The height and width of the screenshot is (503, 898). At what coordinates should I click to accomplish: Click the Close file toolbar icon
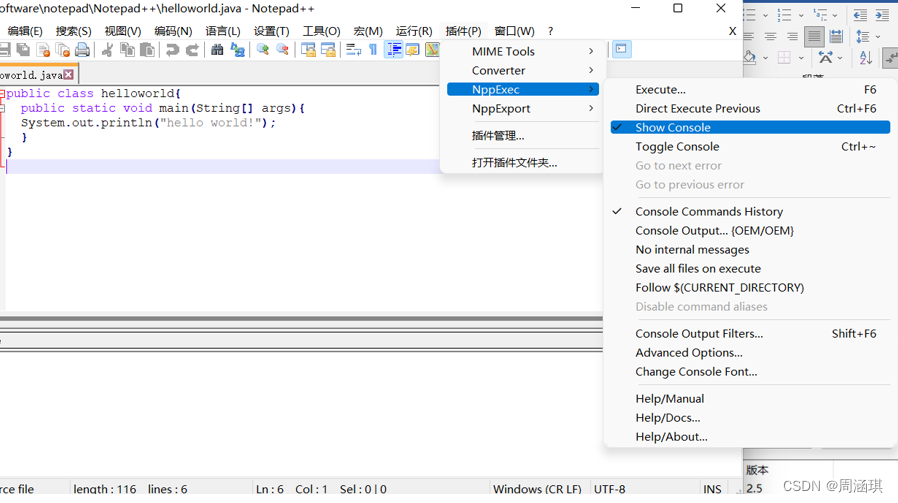pyautogui.click(x=43, y=50)
